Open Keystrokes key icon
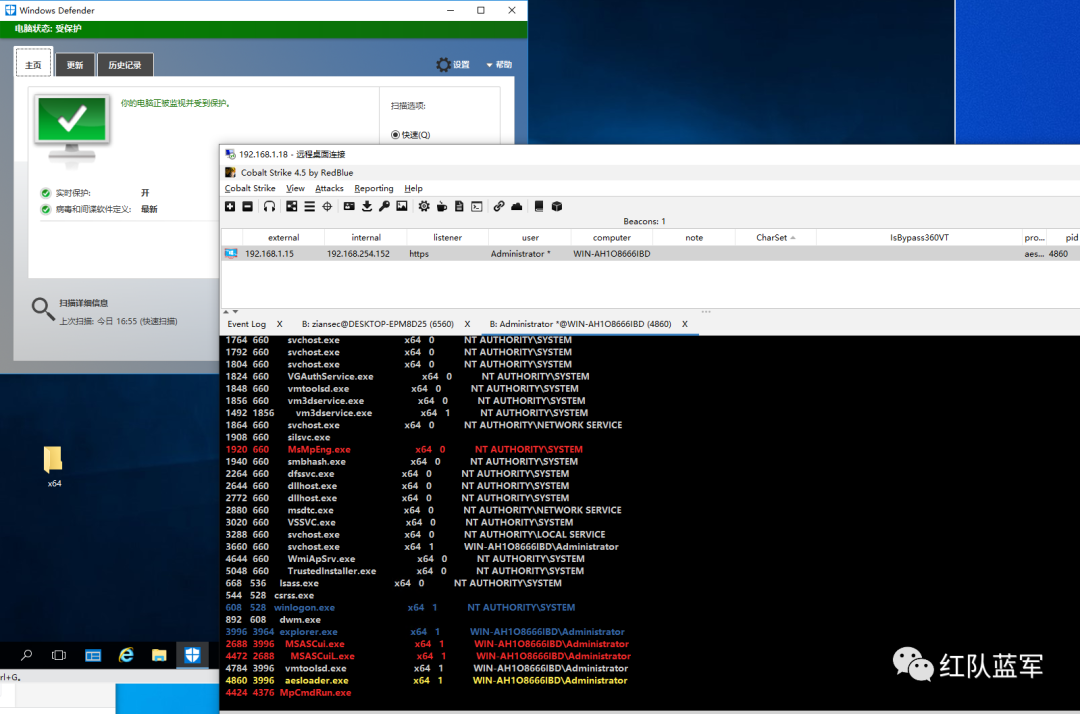 [384, 207]
